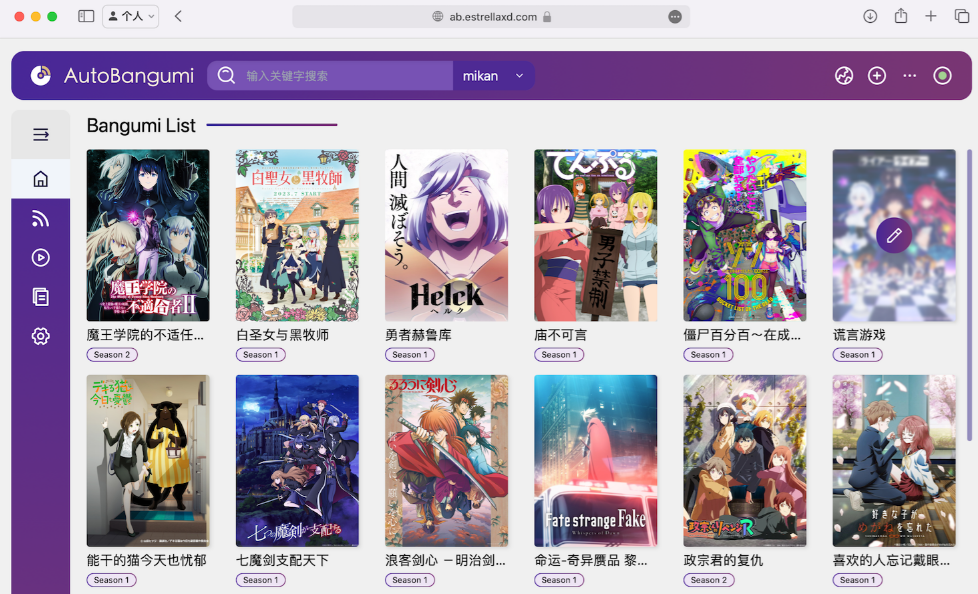The width and height of the screenshot is (978, 594).
Task: Click the page options ellipsis in address bar
Action: [675, 17]
